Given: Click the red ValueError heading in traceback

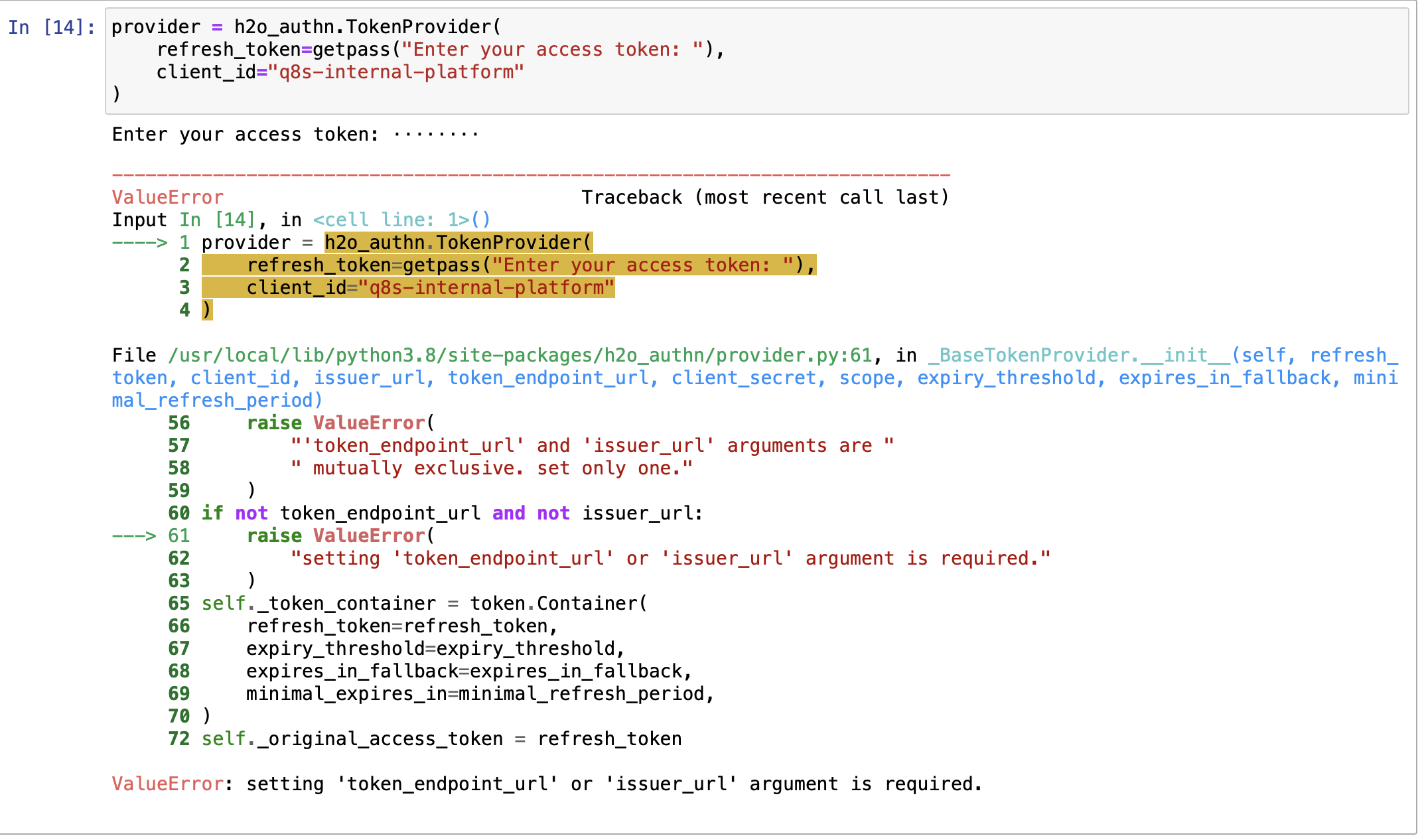Looking at the screenshot, I should click(167, 198).
